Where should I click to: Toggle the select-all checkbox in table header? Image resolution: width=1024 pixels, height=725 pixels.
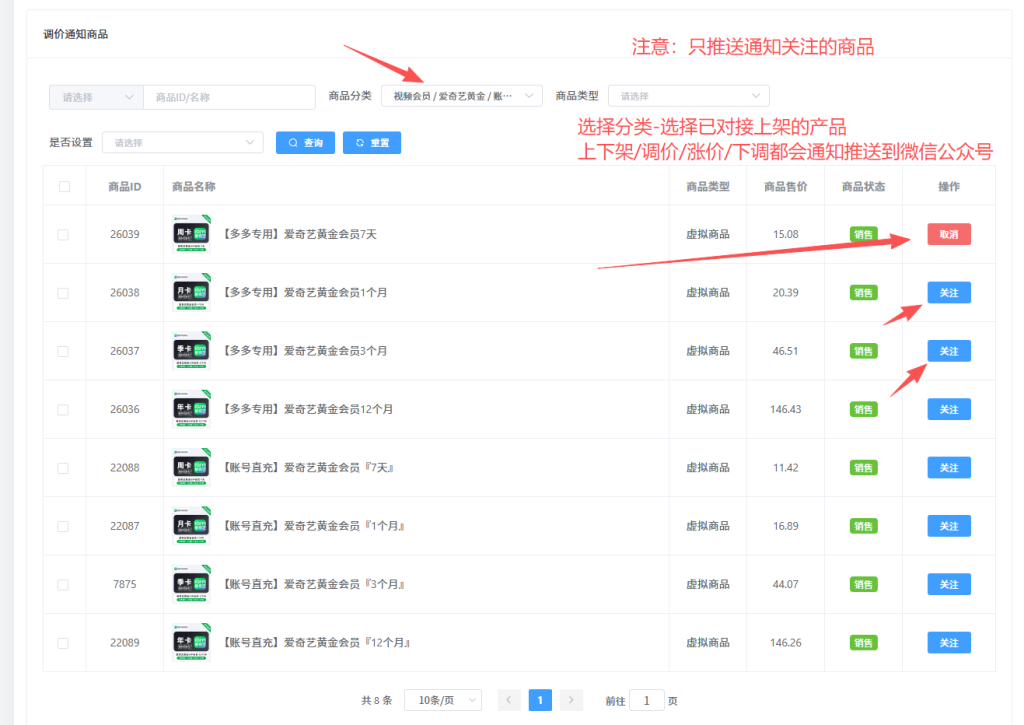[64, 187]
